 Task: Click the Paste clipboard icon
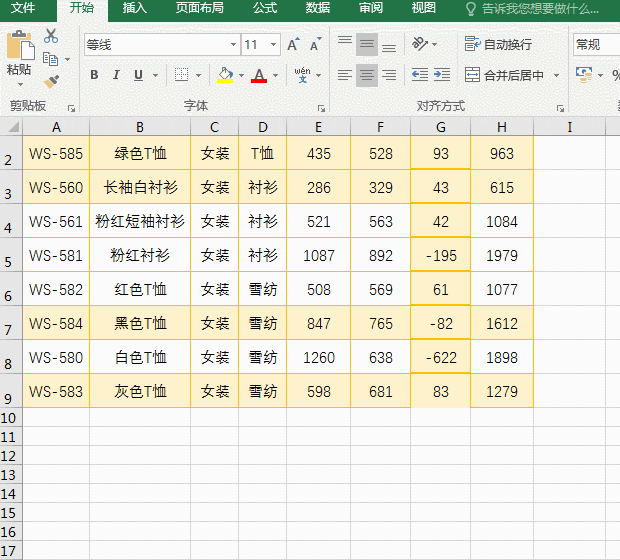coord(20,45)
